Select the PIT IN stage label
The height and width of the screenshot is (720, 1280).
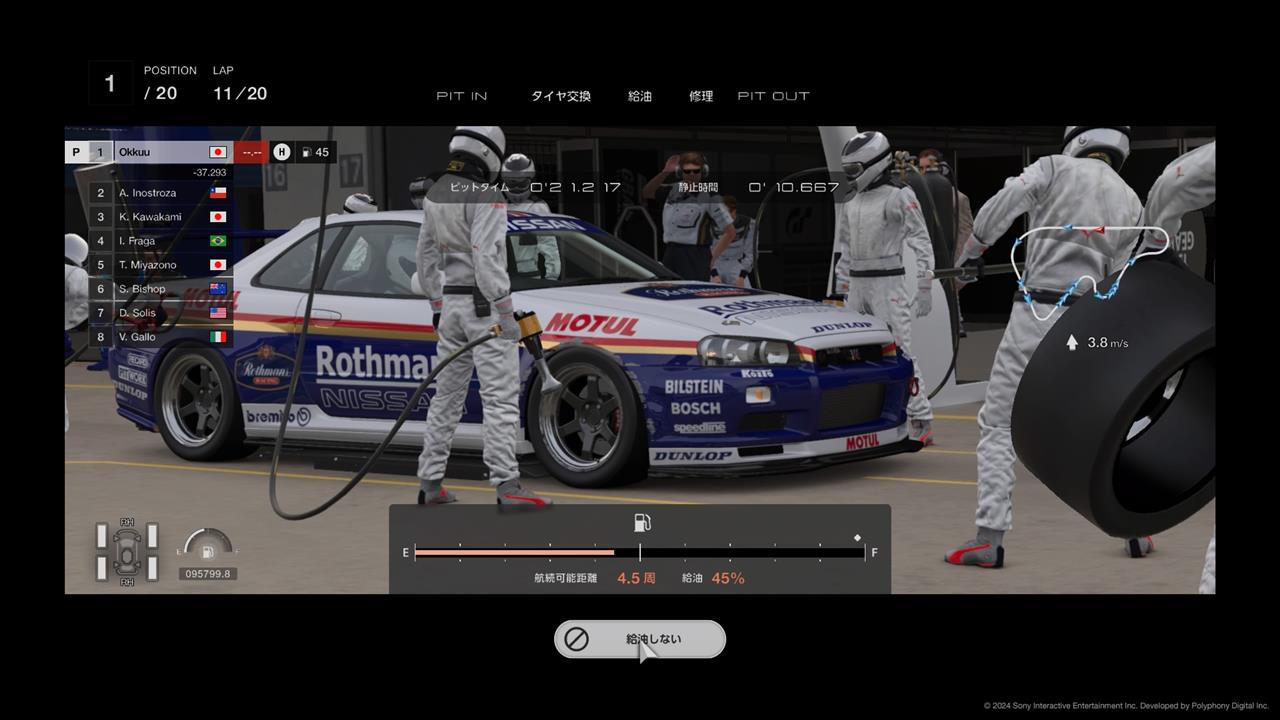(462, 96)
